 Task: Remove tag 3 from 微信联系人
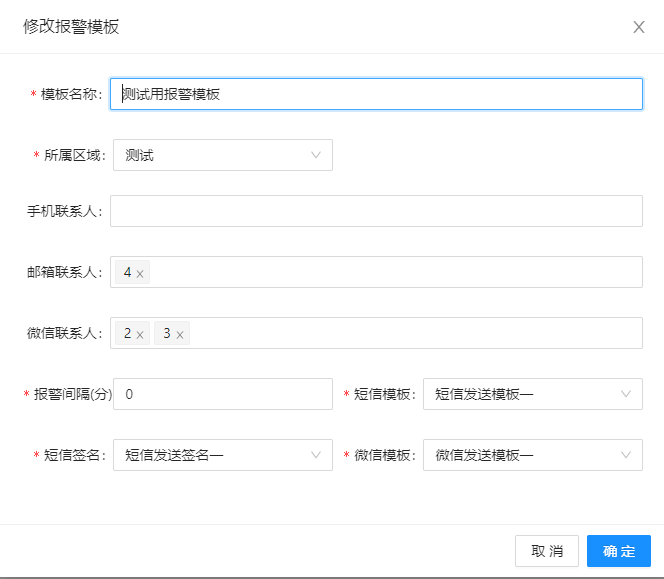pyautogui.click(x=180, y=335)
